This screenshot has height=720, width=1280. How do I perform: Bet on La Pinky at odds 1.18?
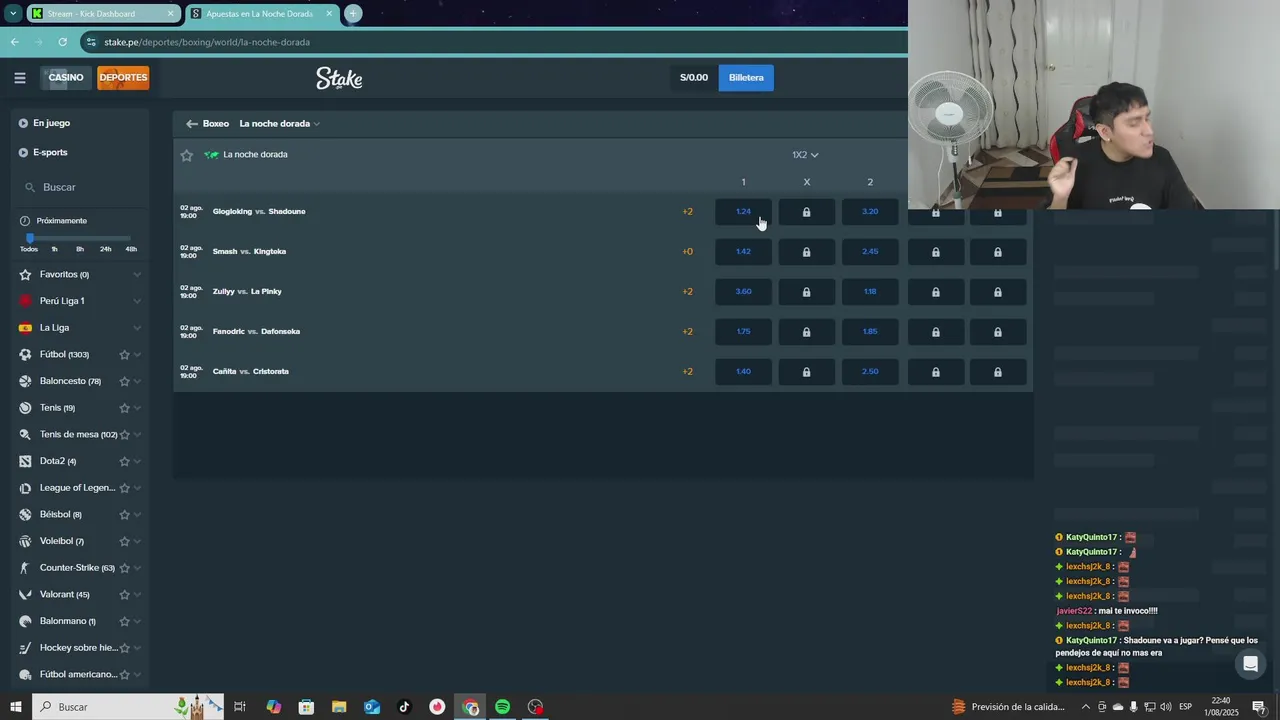870,292
